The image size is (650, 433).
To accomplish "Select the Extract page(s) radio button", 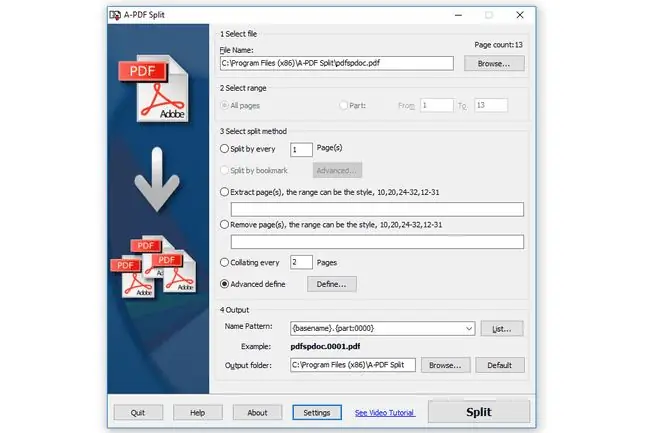I will tap(224, 192).
